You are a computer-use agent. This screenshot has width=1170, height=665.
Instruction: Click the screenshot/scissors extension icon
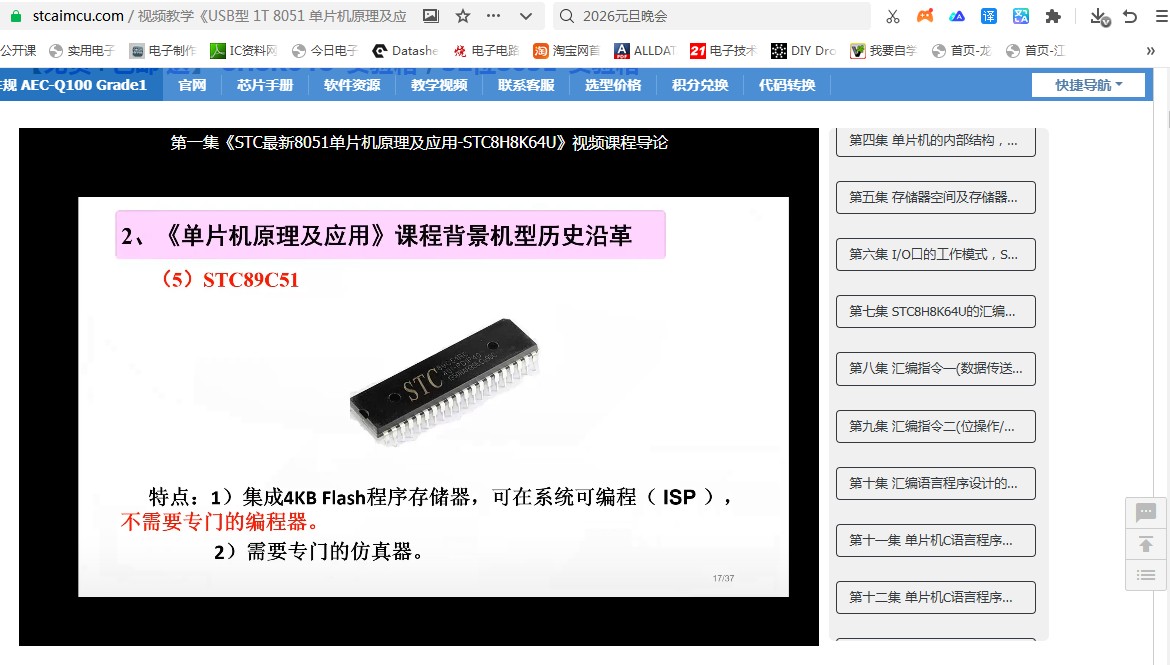(892, 15)
